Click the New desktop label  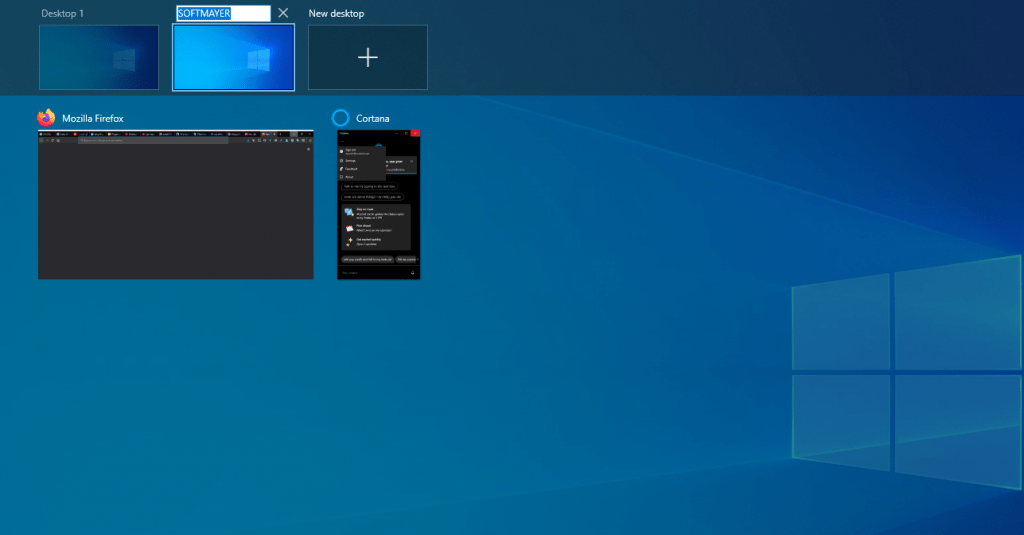[x=336, y=13]
